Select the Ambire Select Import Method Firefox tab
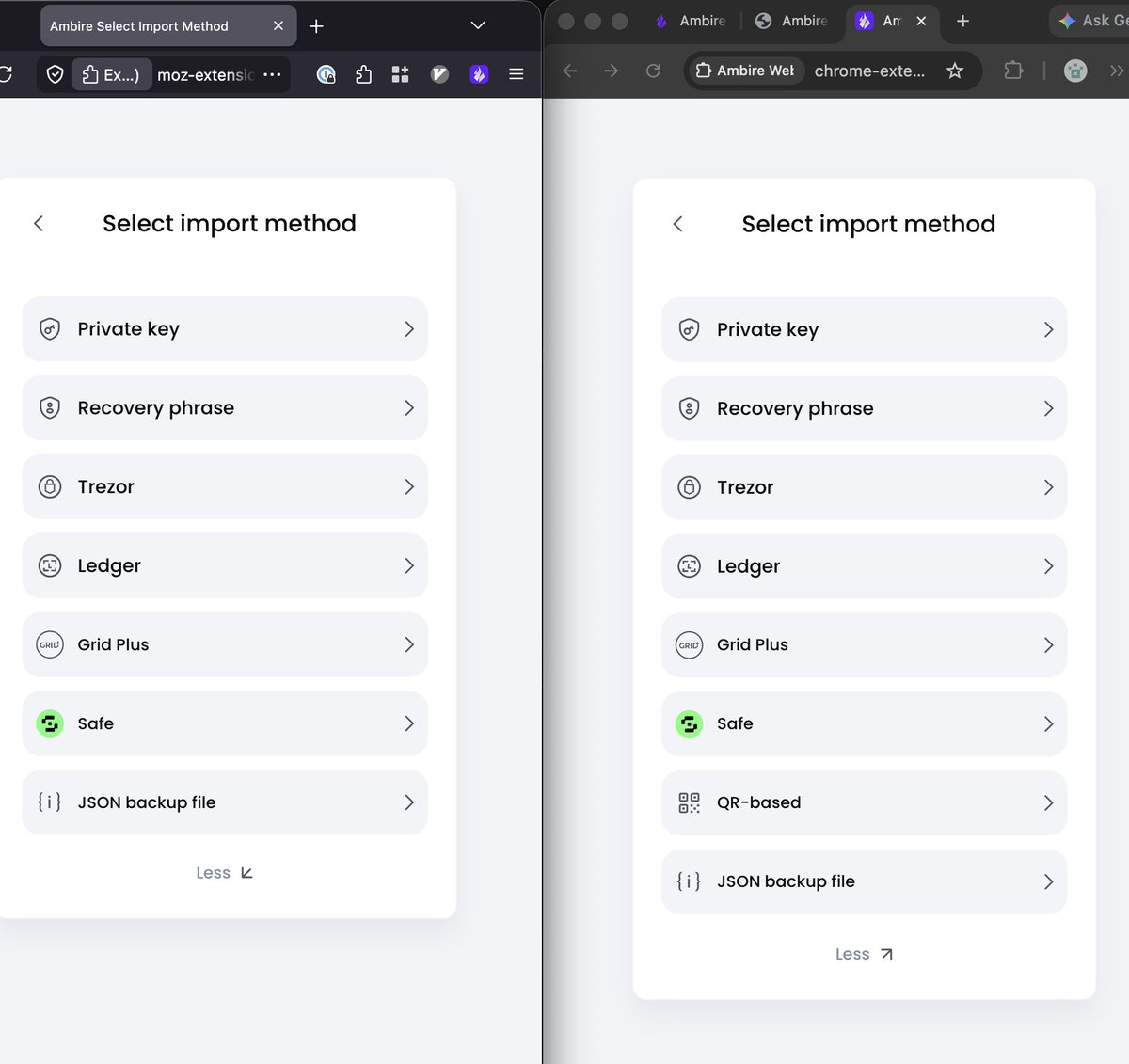This screenshot has width=1129, height=1064. tap(168, 26)
